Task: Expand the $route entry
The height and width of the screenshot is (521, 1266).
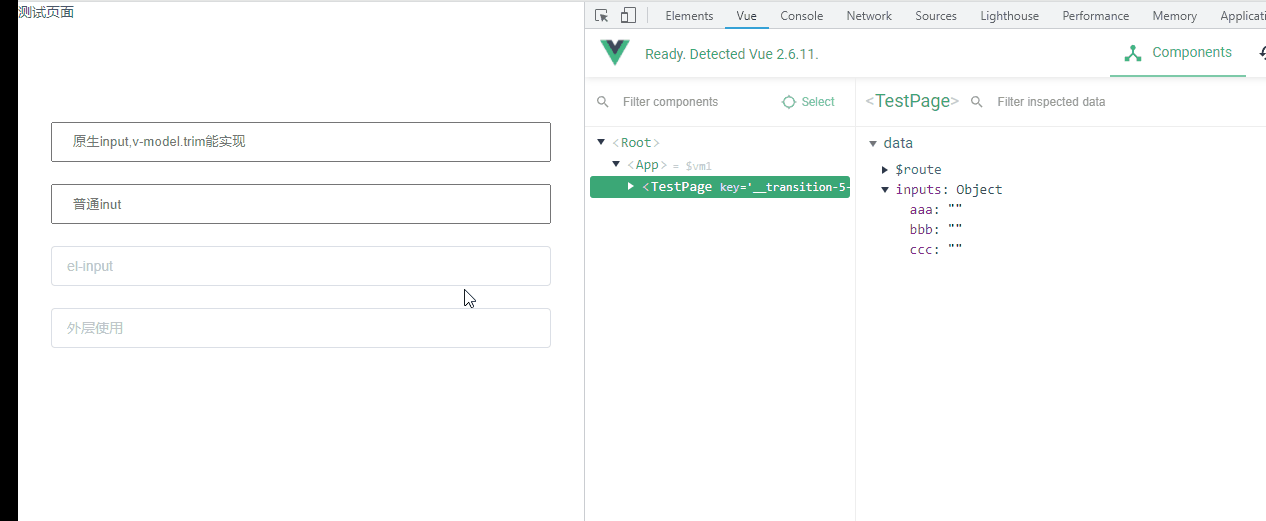Action: 885,170
